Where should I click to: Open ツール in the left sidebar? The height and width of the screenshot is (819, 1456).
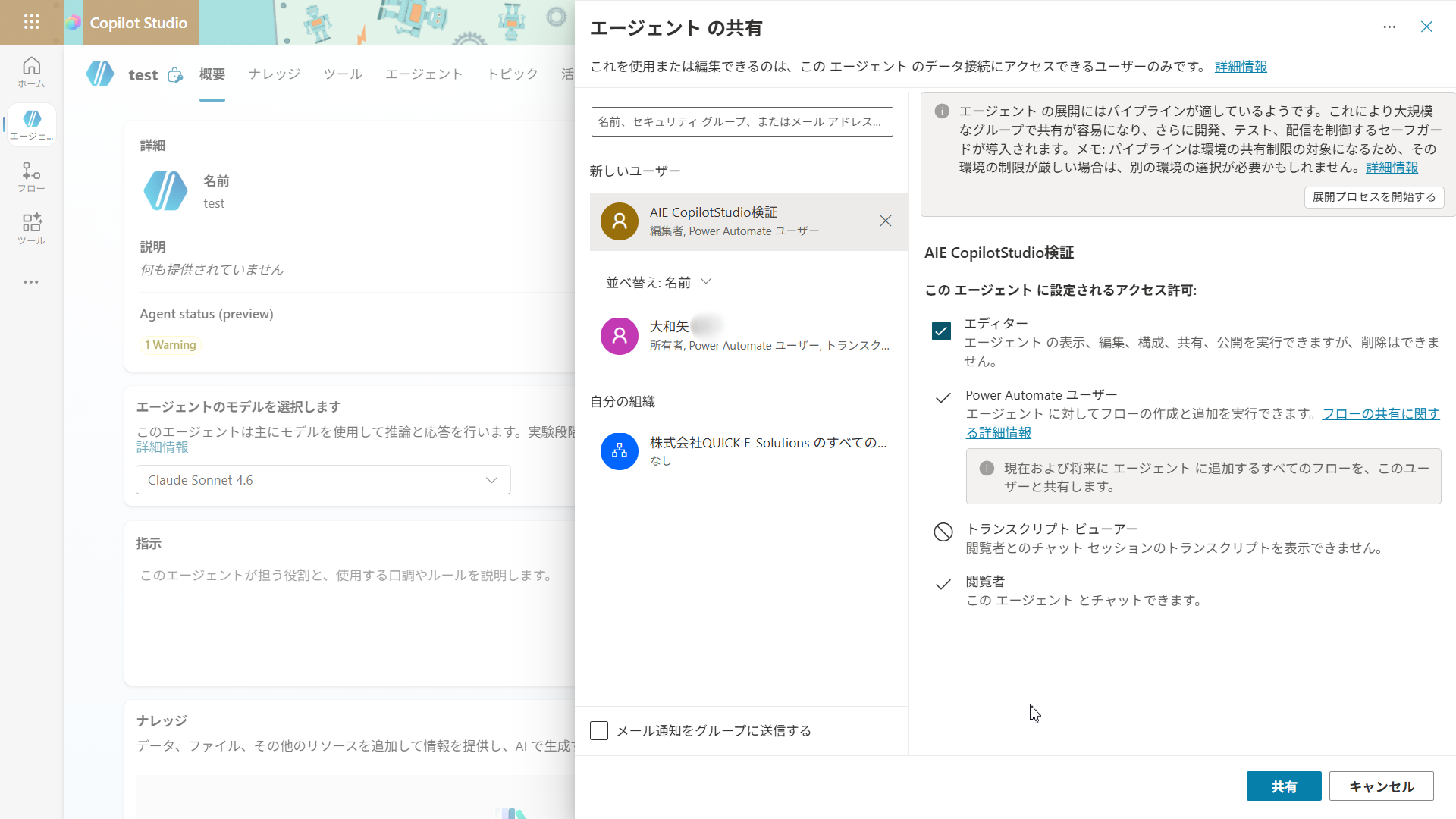(x=31, y=230)
